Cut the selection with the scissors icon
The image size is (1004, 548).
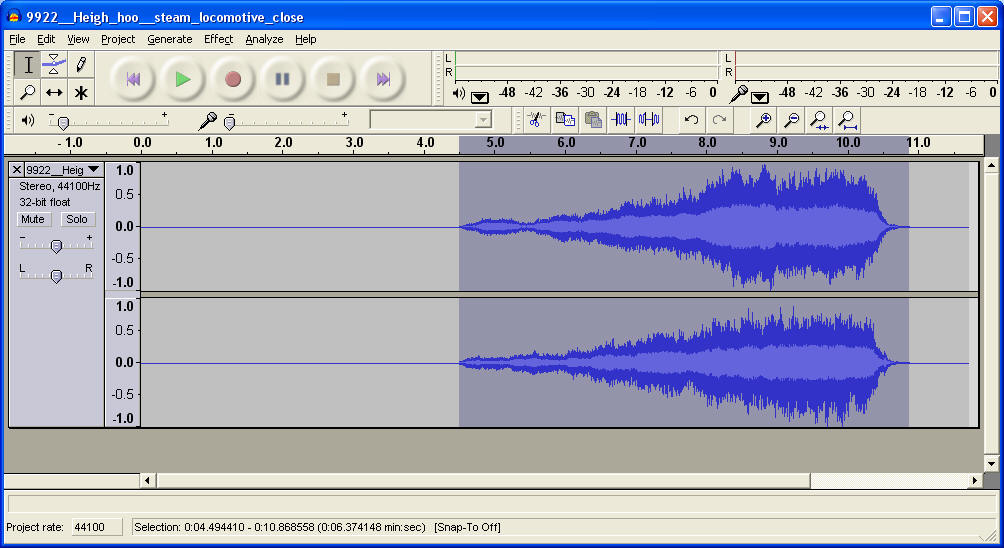click(535, 120)
